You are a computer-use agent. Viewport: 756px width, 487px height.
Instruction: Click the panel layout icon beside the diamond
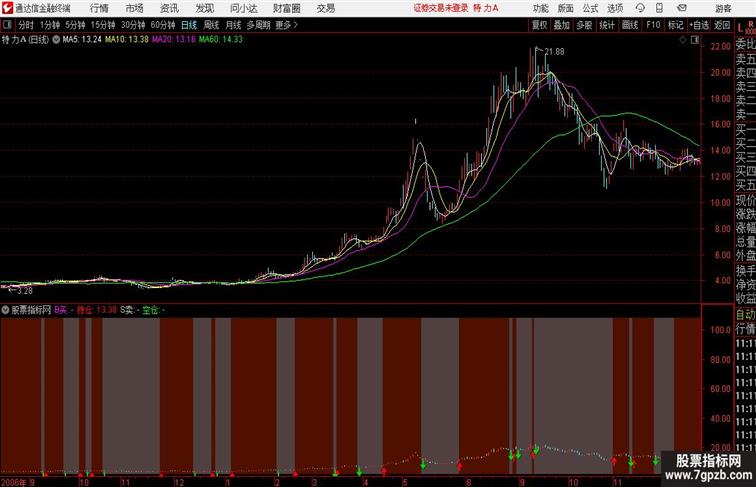(x=695, y=40)
